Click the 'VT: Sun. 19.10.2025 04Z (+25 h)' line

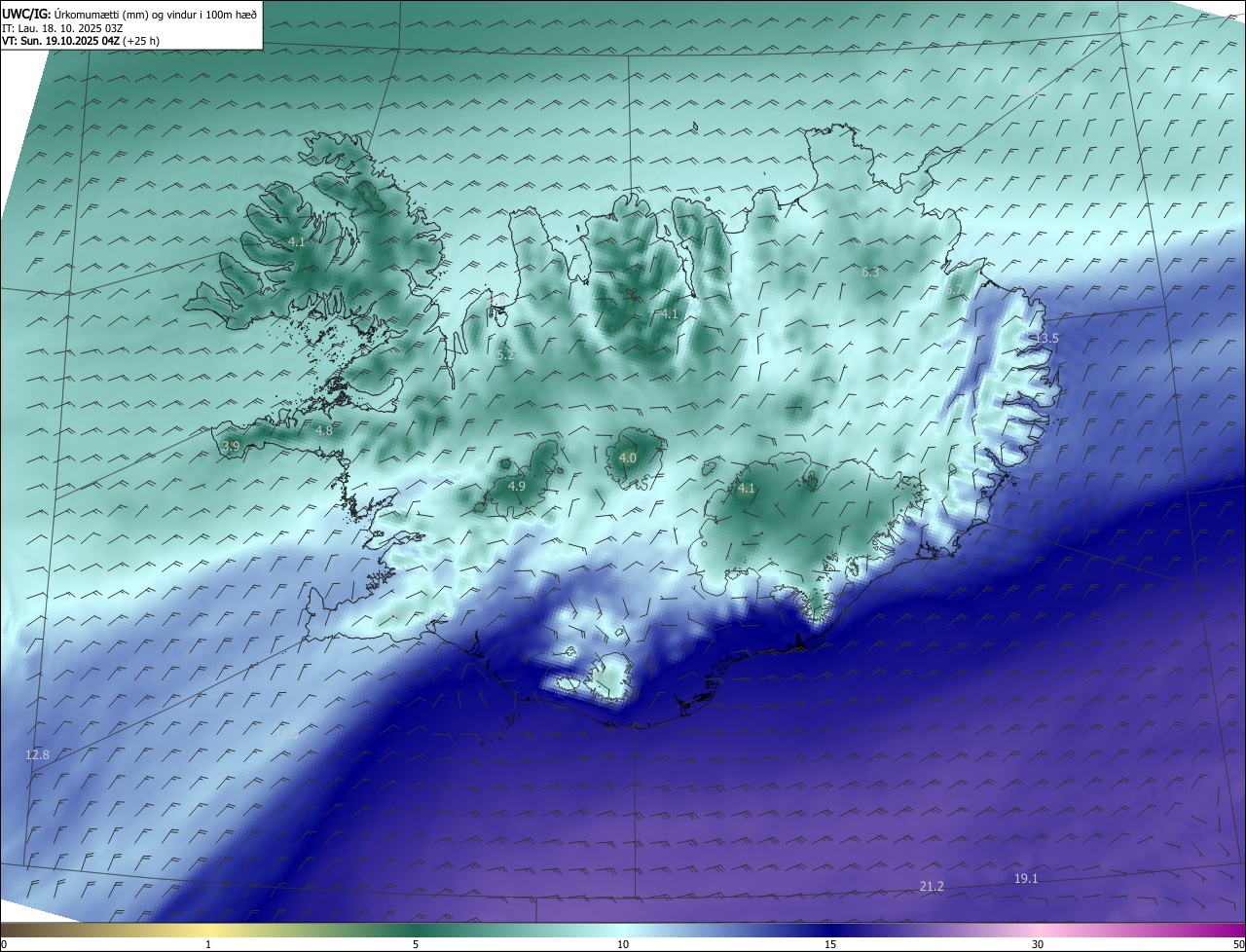tap(83, 42)
